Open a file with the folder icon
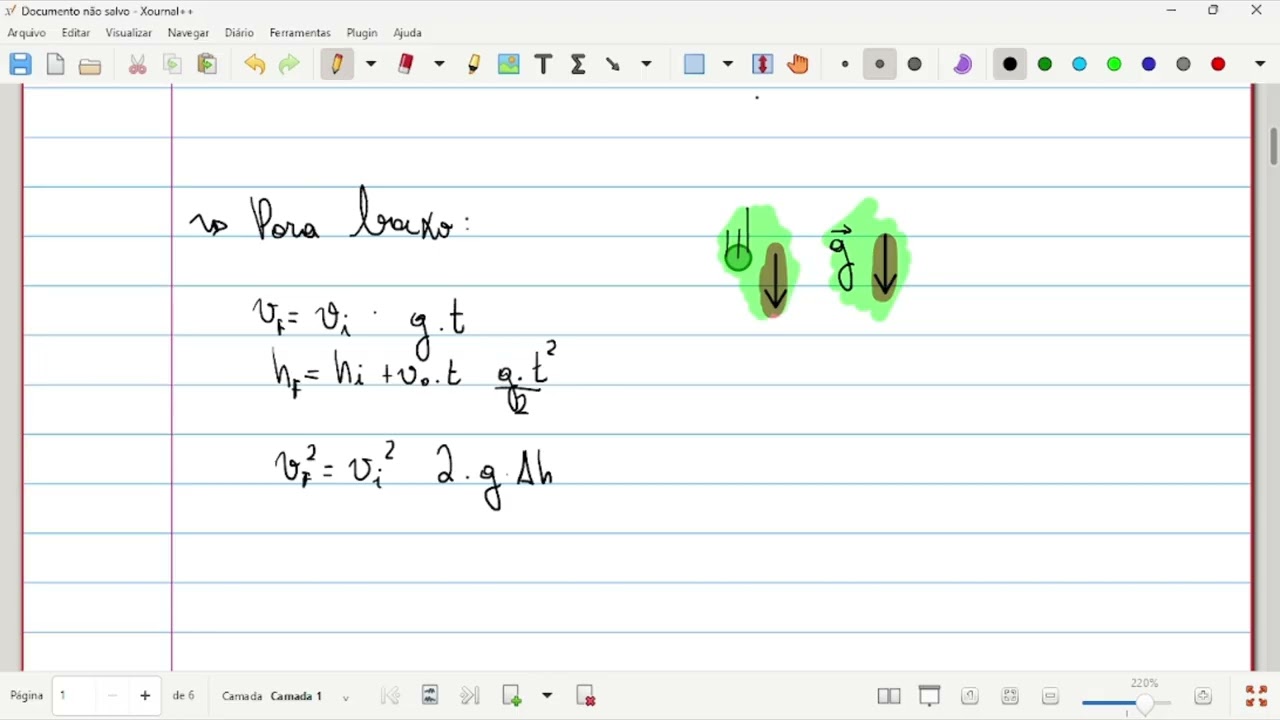 pos(90,65)
